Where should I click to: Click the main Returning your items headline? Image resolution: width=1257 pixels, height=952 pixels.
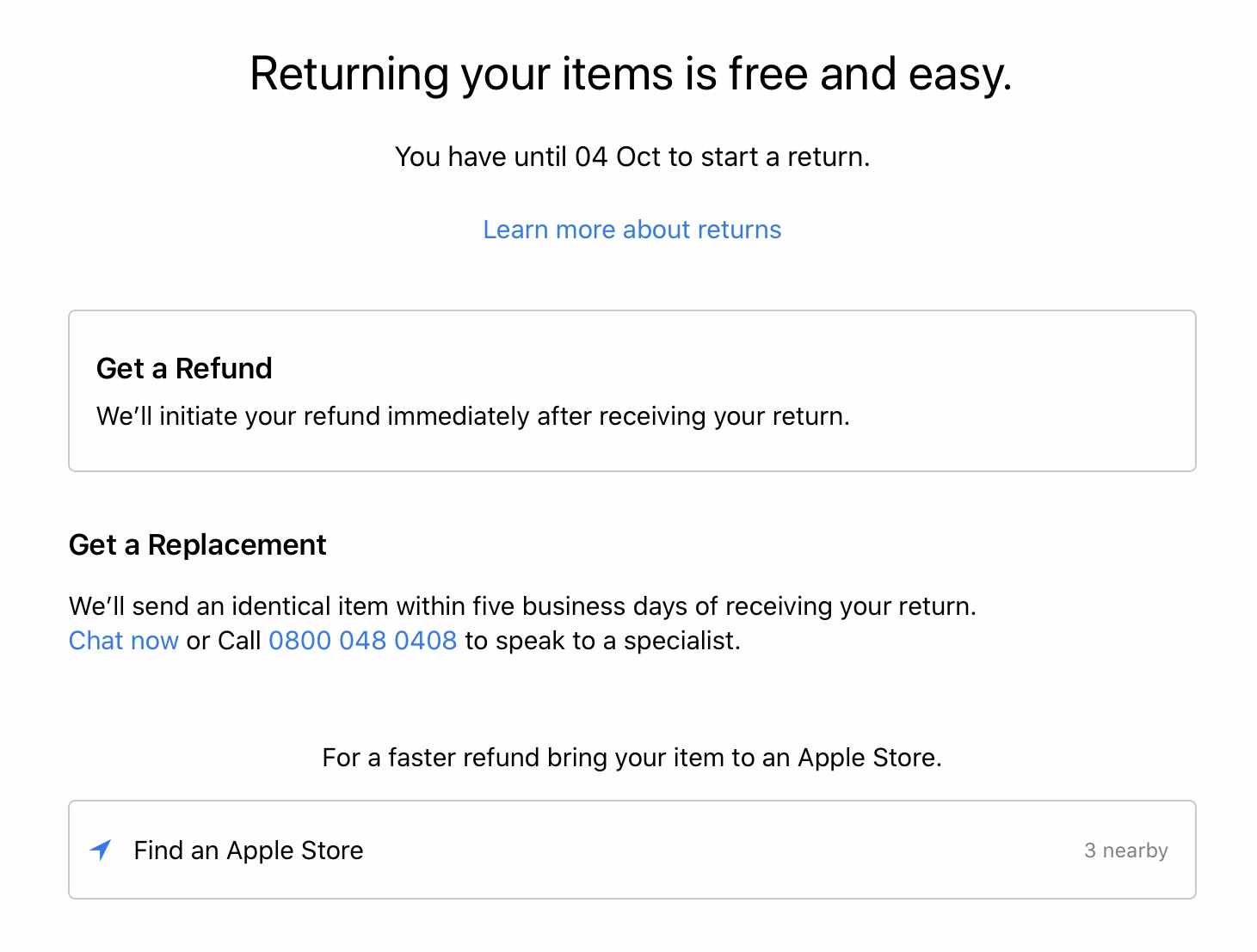[x=631, y=74]
